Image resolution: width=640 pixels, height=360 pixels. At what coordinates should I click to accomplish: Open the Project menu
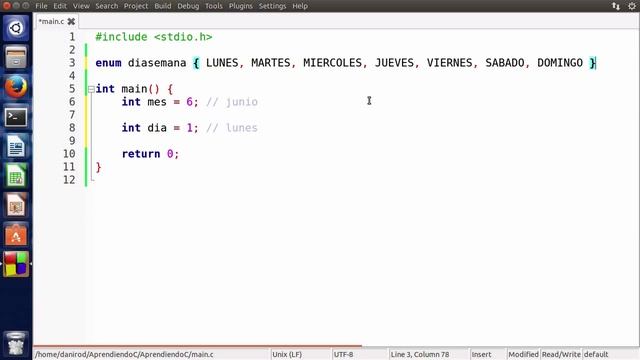pos(136,6)
